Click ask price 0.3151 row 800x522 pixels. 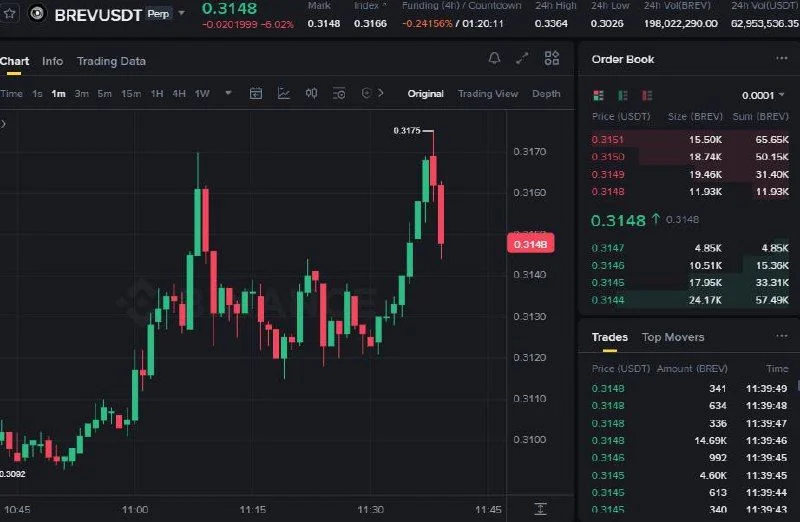click(x=690, y=140)
